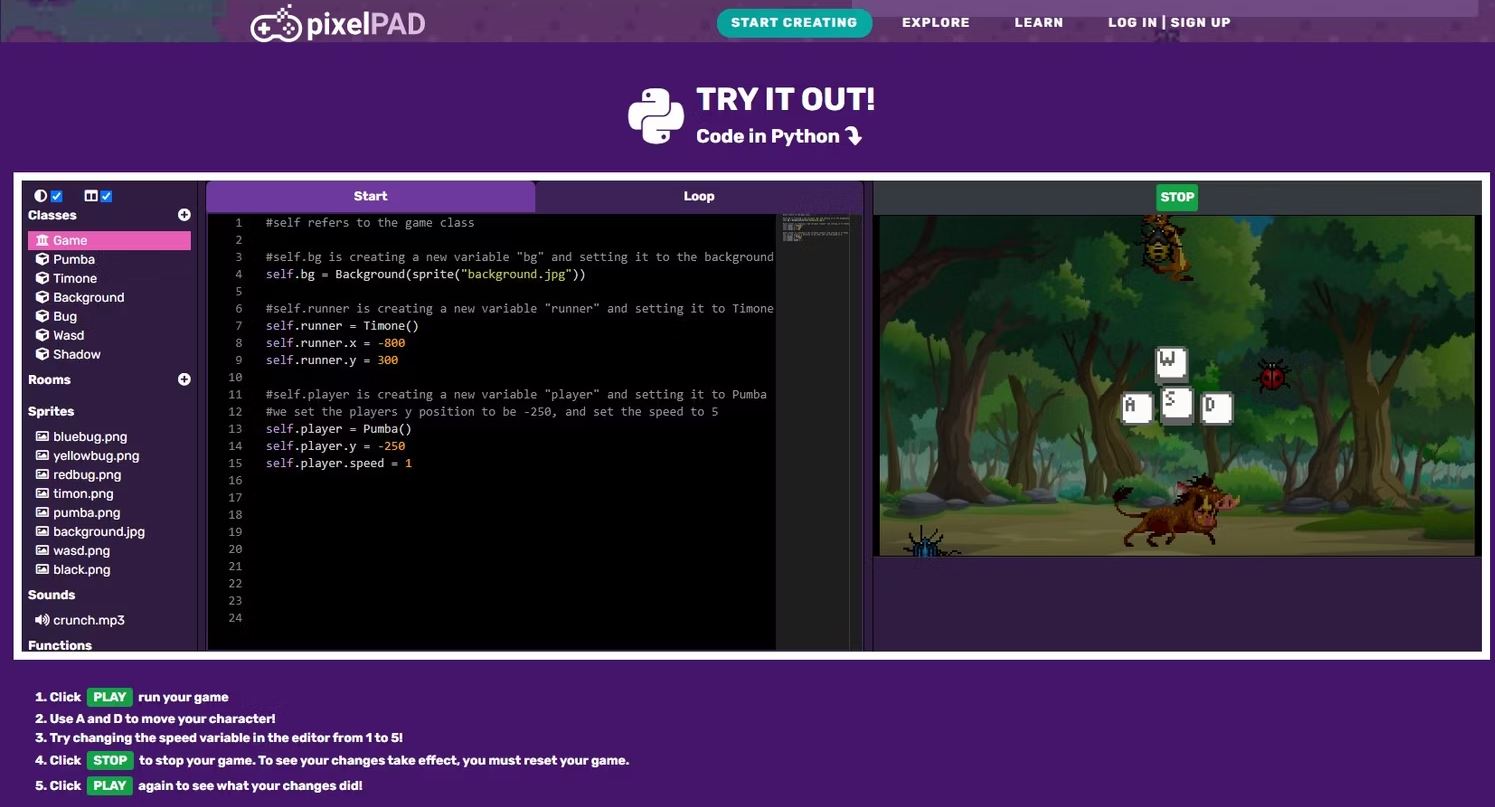Click the Sprites section heading
Viewport: 1495px width, 807px height.
tap(51, 411)
